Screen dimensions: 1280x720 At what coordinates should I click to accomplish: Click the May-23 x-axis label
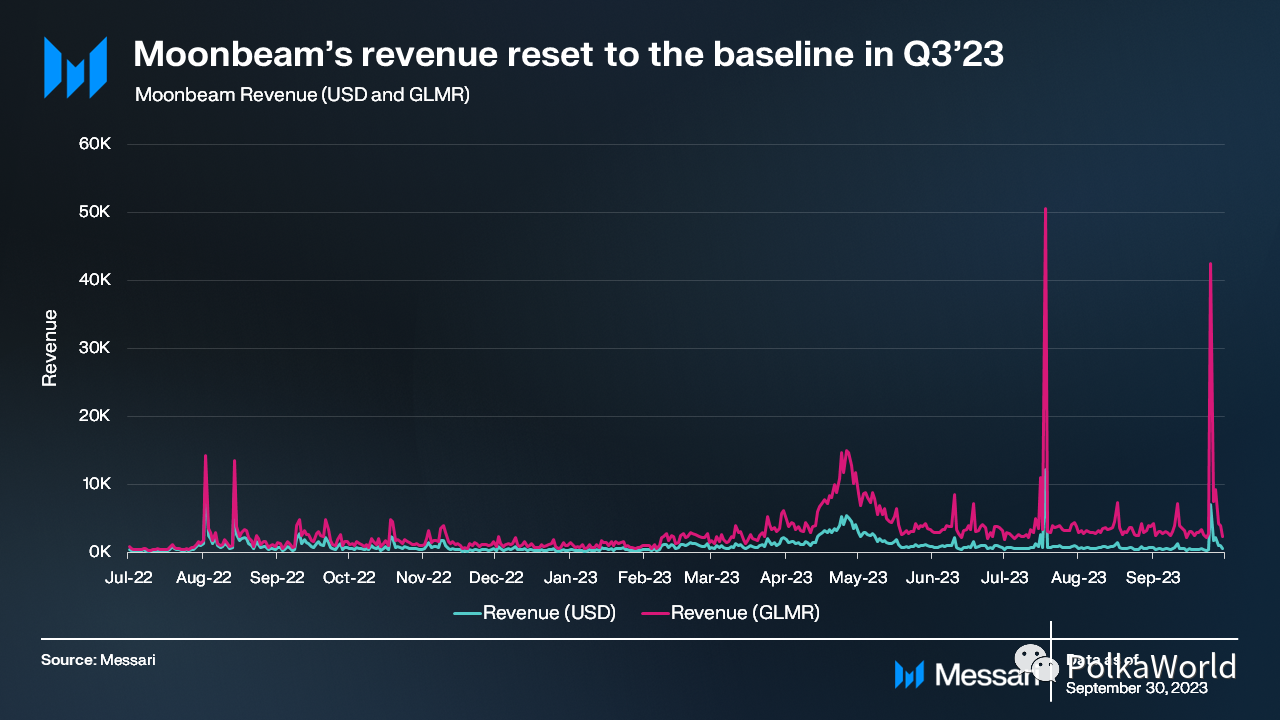(x=859, y=578)
